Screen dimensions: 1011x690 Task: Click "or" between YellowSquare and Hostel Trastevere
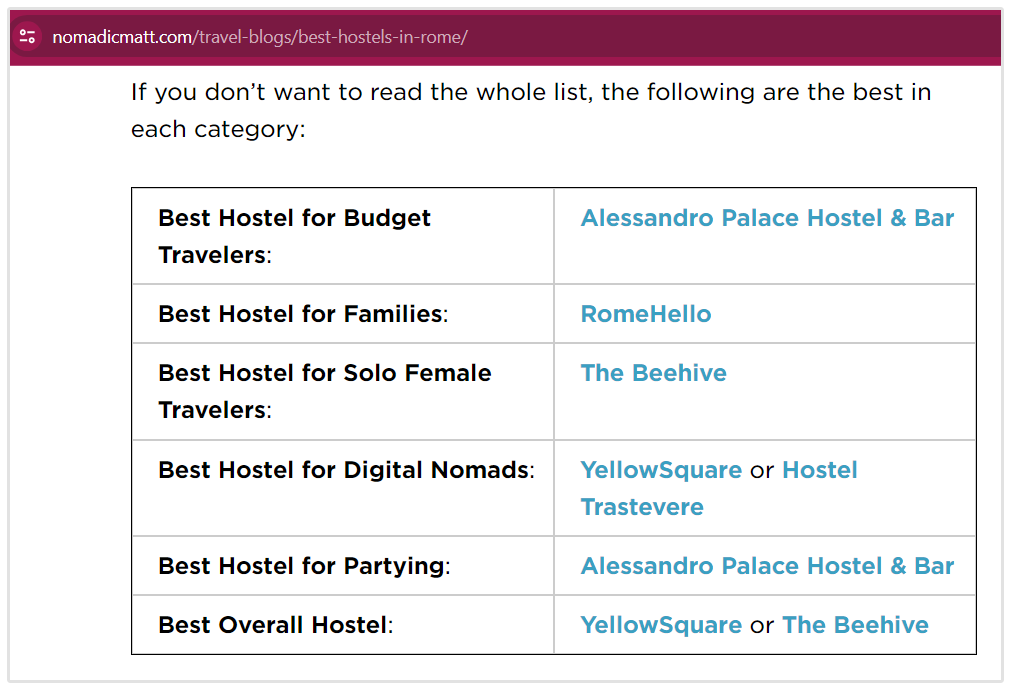762,470
